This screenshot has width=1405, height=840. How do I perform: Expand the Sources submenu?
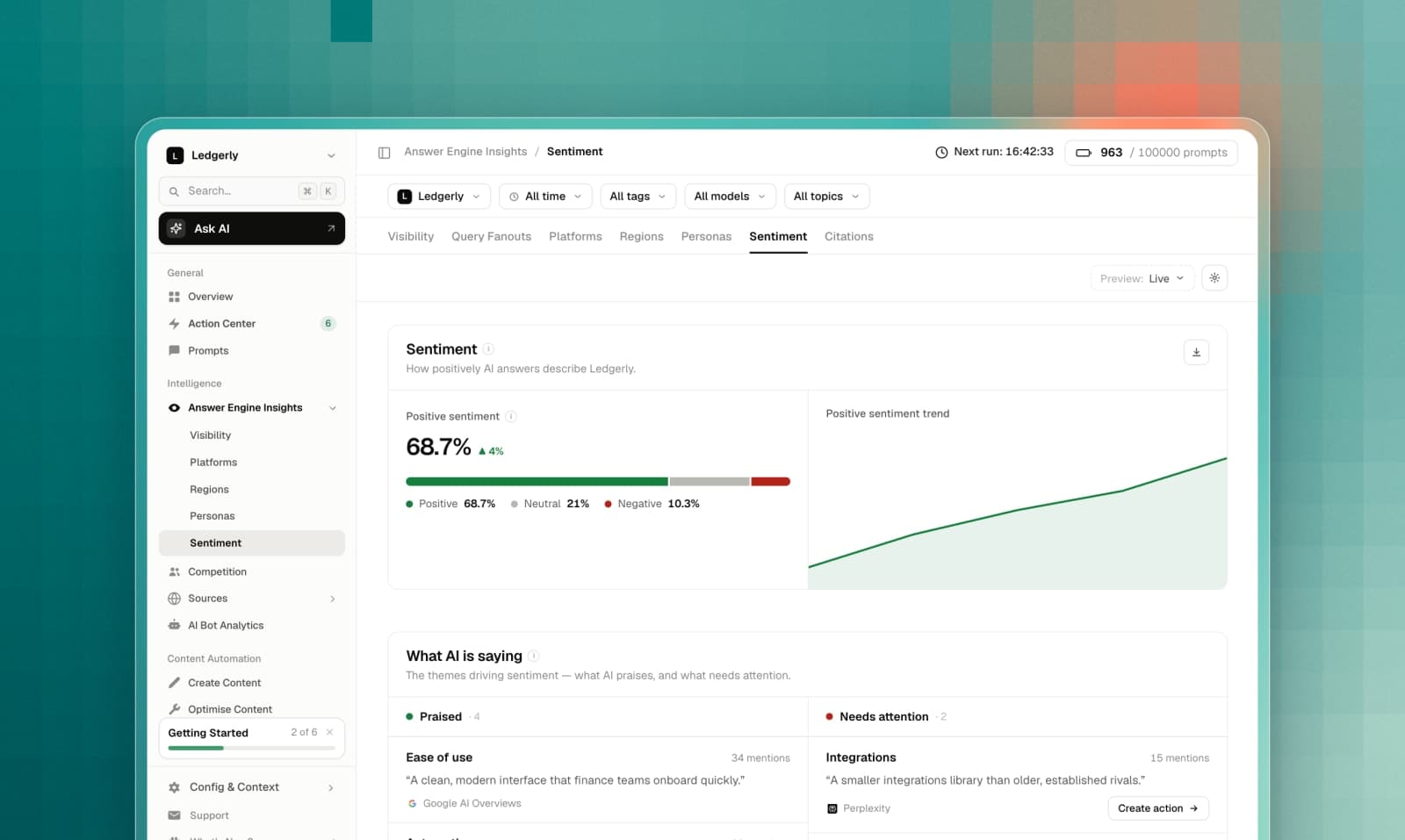point(333,599)
